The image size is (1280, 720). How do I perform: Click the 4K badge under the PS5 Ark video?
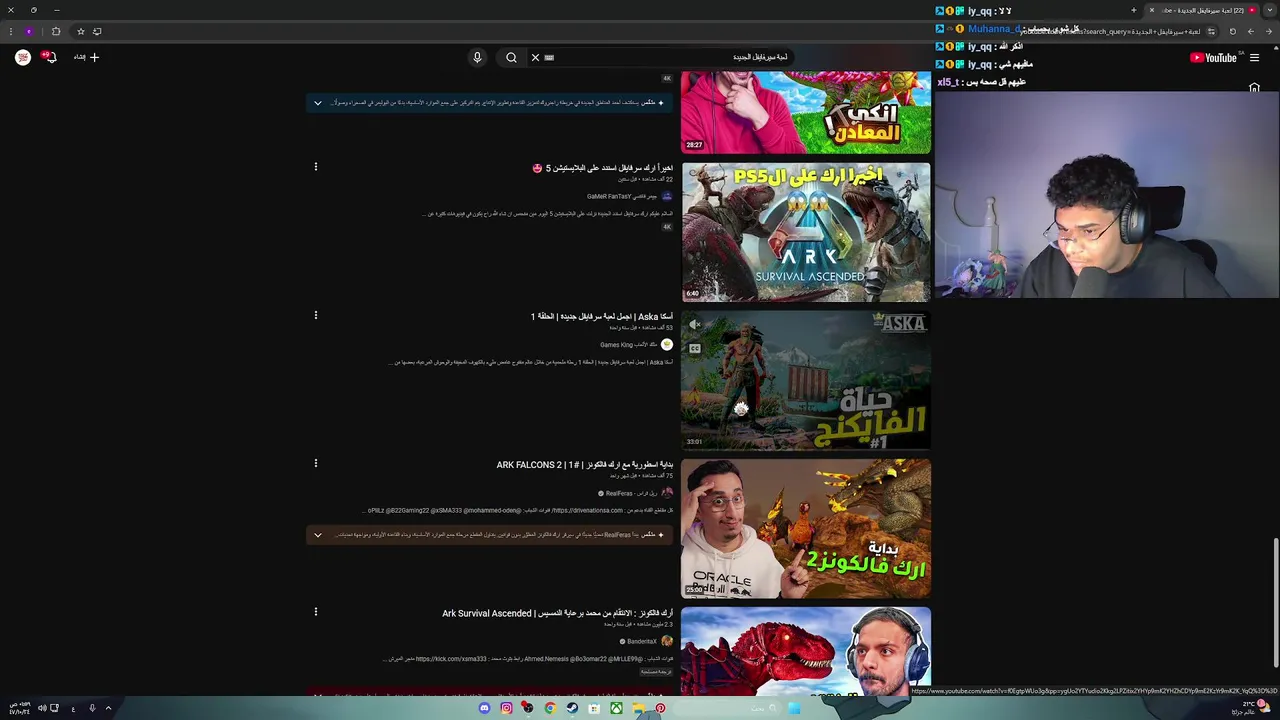coord(667,227)
